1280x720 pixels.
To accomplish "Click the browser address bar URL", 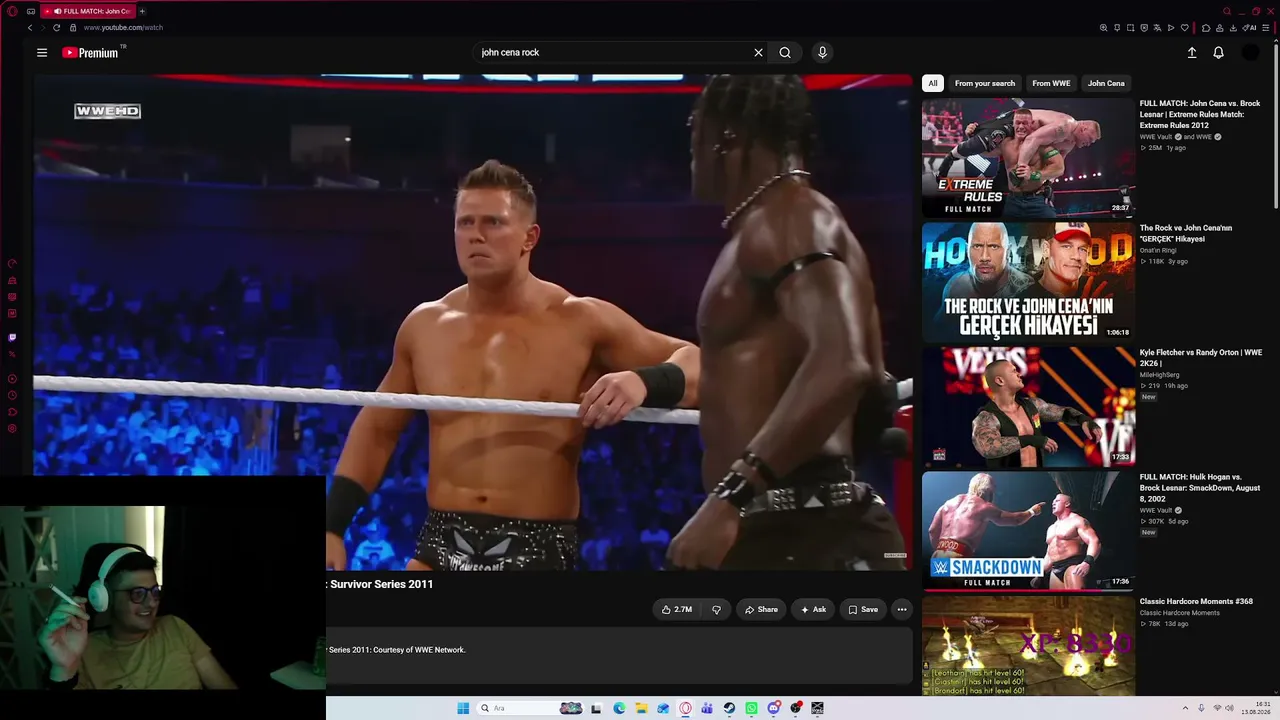I will click(x=124, y=28).
